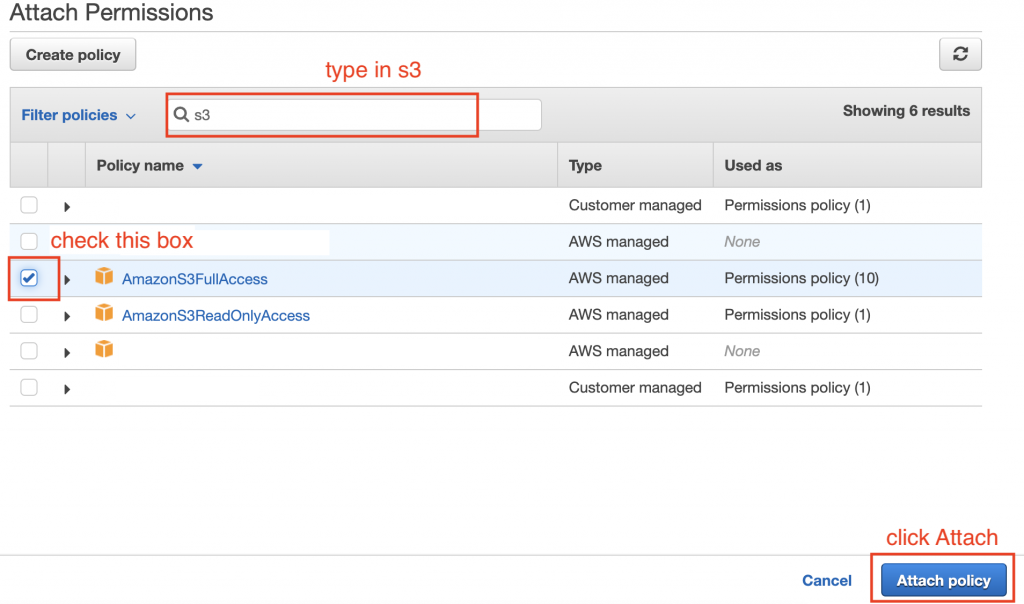Expand the last Customer managed policy row
The height and width of the screenshot is (604, 1024).
[x=67, y=390]
